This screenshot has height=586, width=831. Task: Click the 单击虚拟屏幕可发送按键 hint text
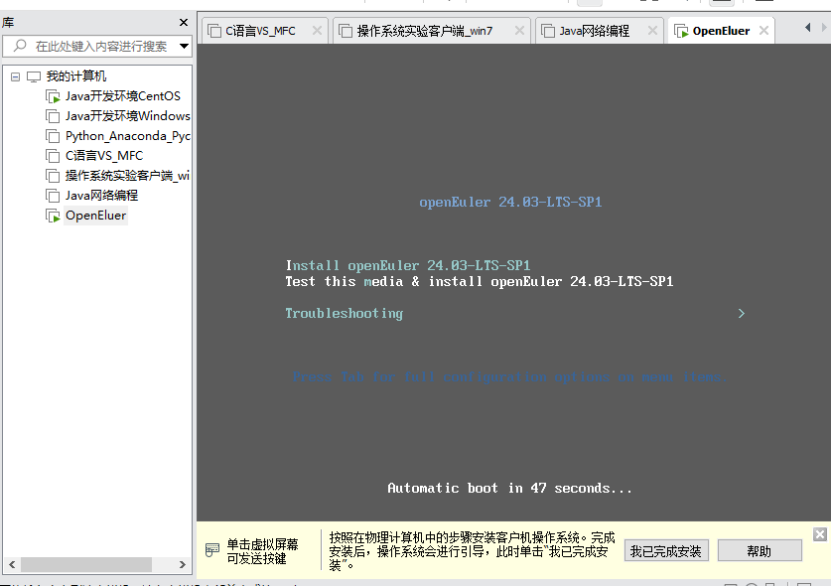[x=262, y=551]
